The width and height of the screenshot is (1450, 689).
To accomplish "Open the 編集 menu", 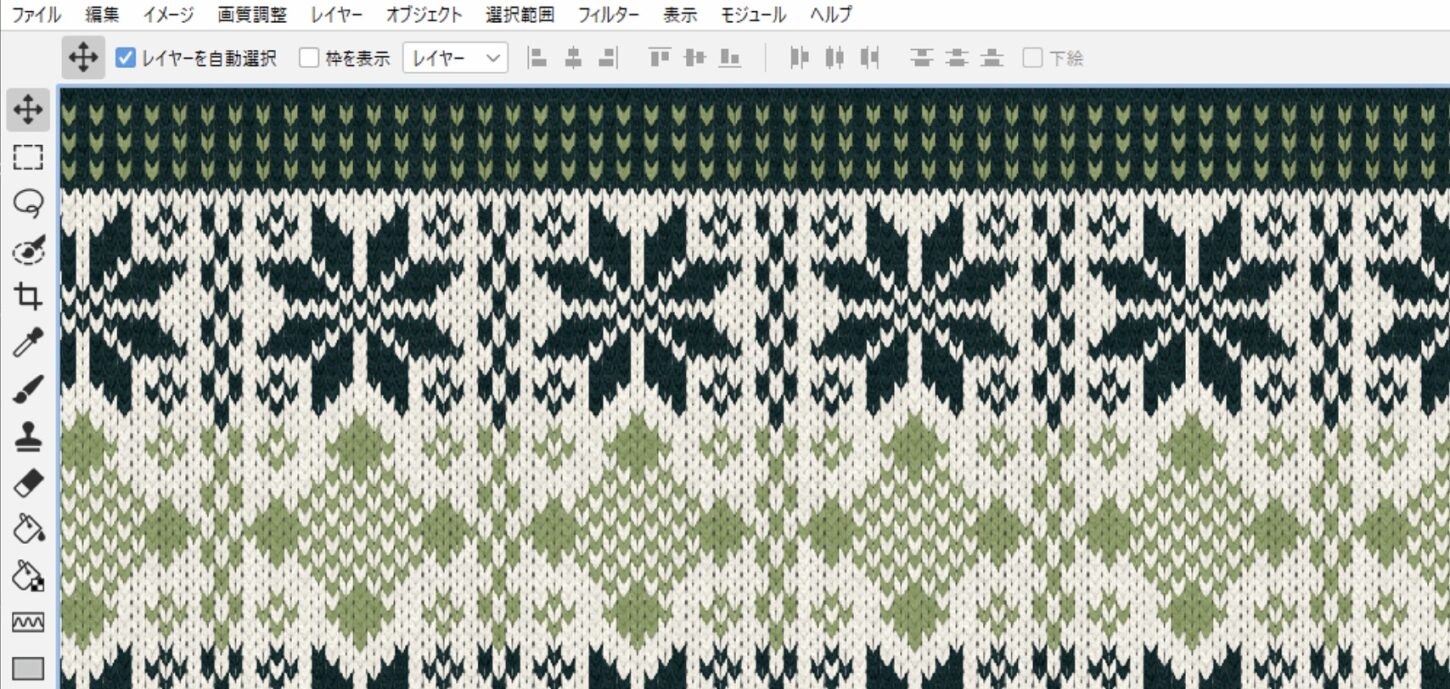I will [x=102, y=15].
